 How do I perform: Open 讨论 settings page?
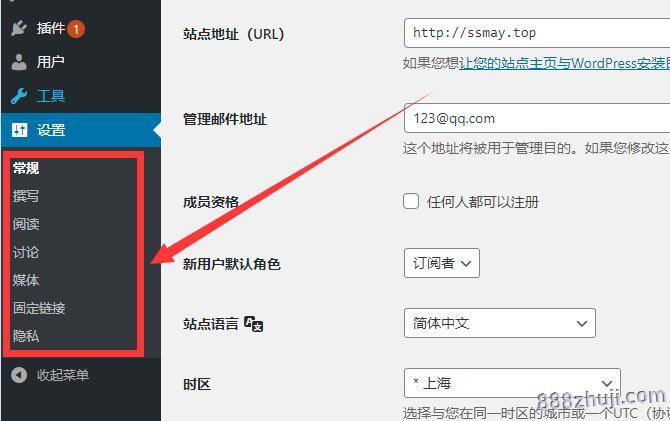(x=26, y=252)
